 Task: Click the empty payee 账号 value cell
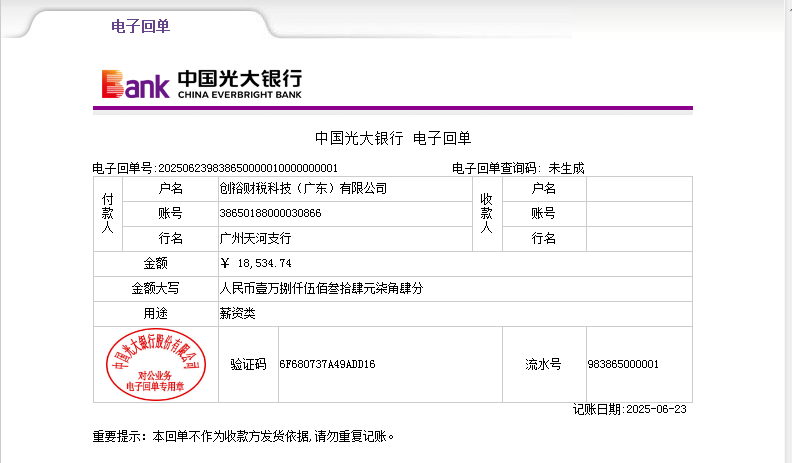[x=638, y=213]
